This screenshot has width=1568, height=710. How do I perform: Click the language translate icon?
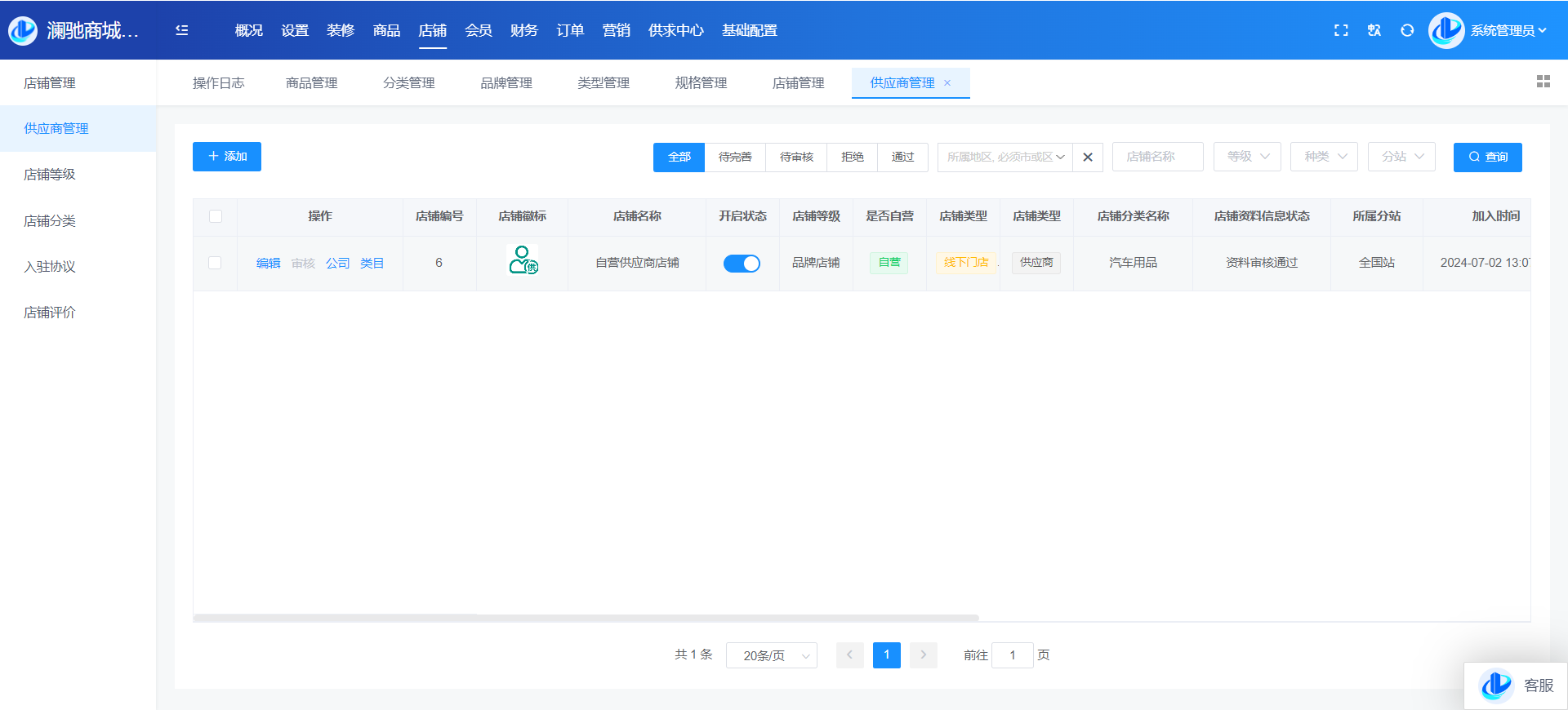[x=1374, y=30]
